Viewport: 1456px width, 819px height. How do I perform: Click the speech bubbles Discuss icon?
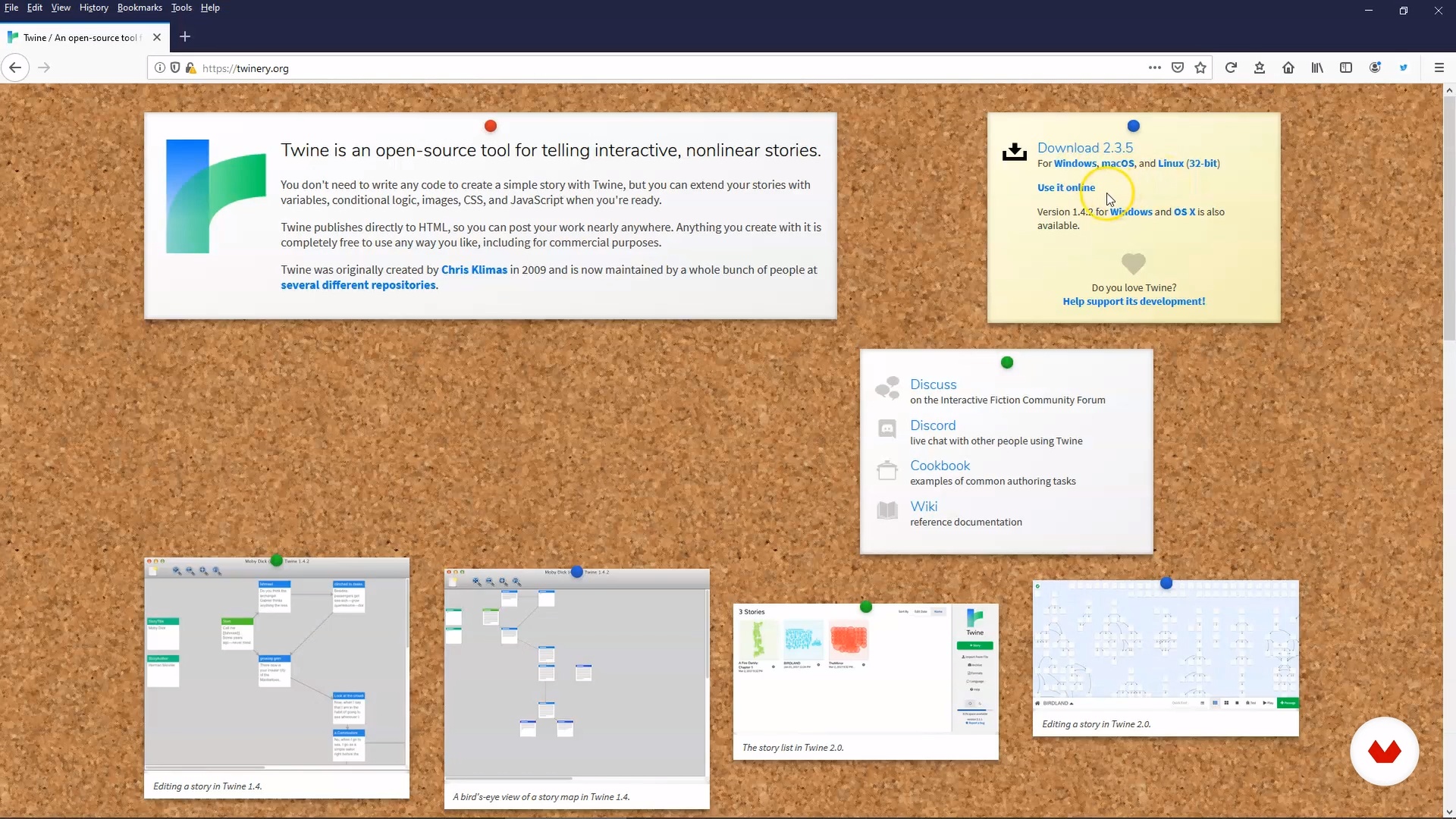tap(887, 388)
